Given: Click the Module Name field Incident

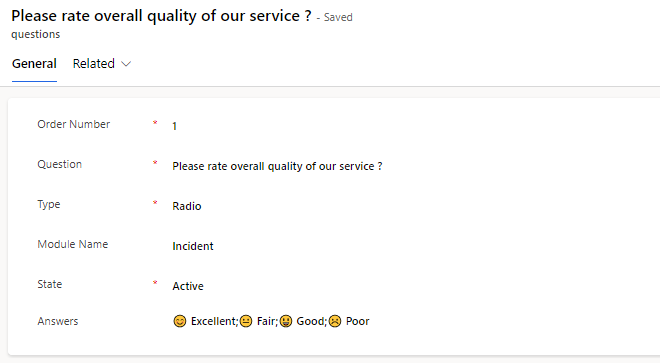Looking at the screenshot, I should (x=193, y=246).
